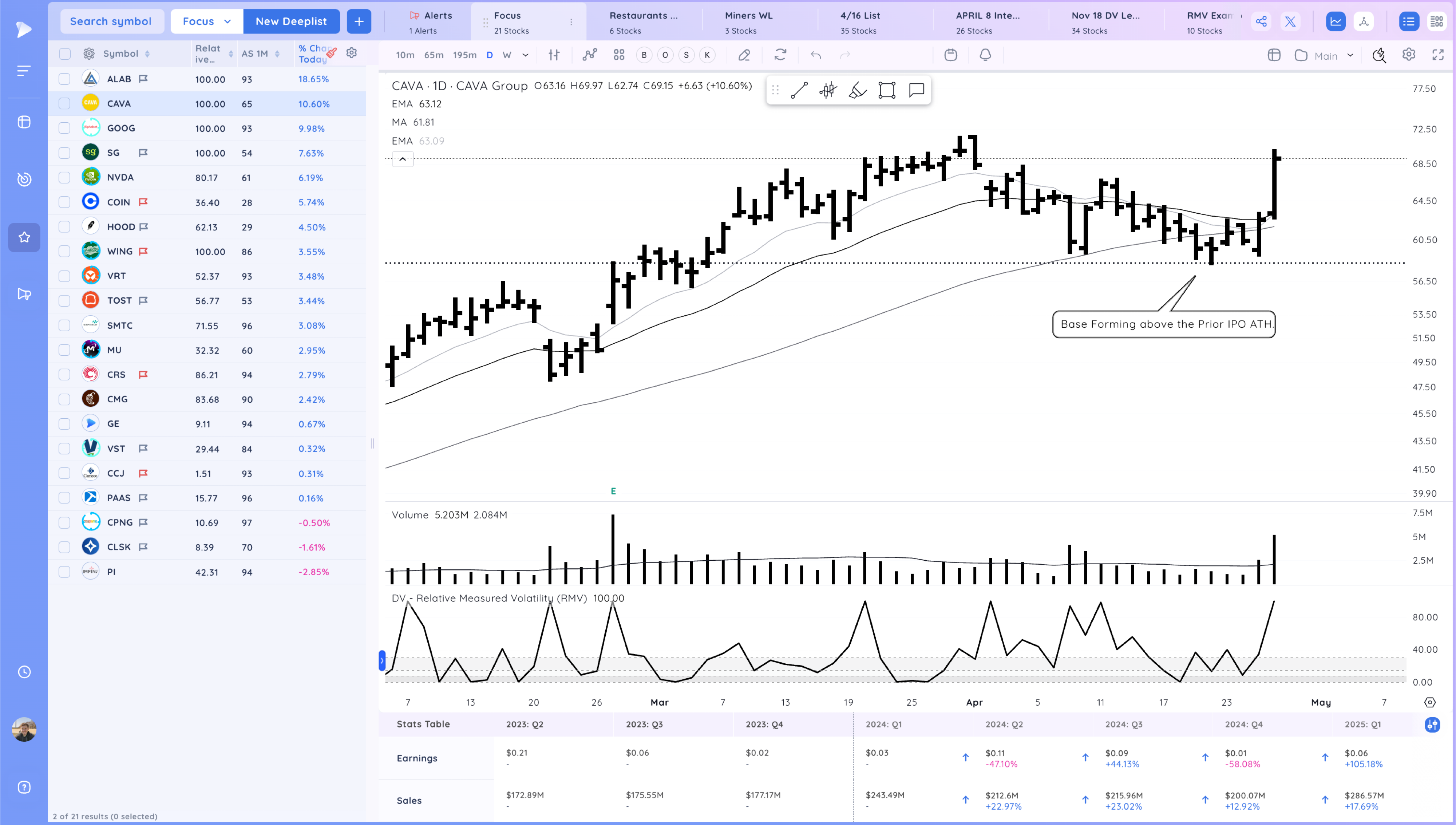The image size is (1456, 825).
Task: Check the CMG row checkbox
Action: 64,399
